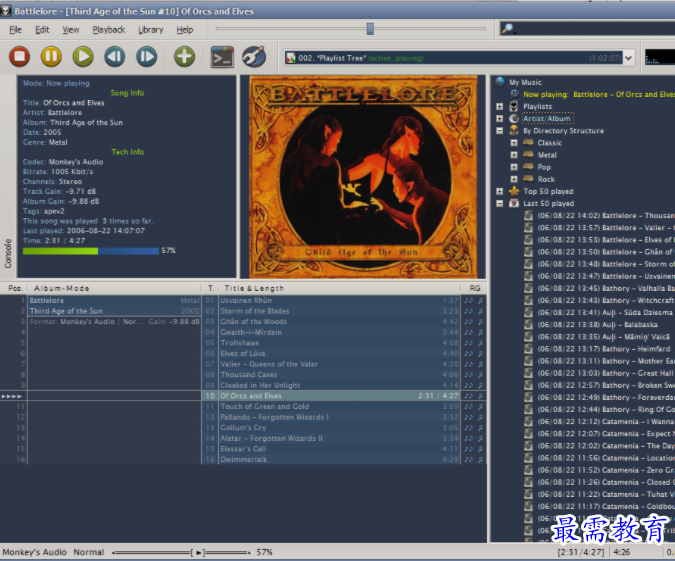Expand the Metal folder node
This screenshot has width=675, height=561.
[514, 155]
